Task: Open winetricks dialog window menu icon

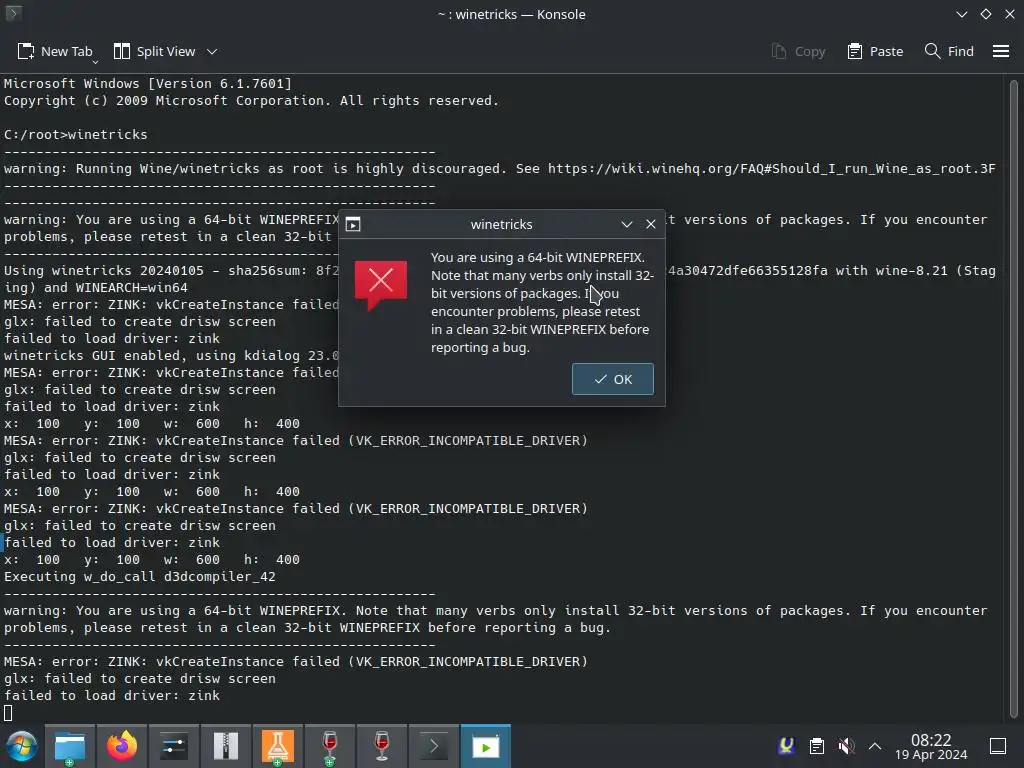Action: [x=353, y=224]
